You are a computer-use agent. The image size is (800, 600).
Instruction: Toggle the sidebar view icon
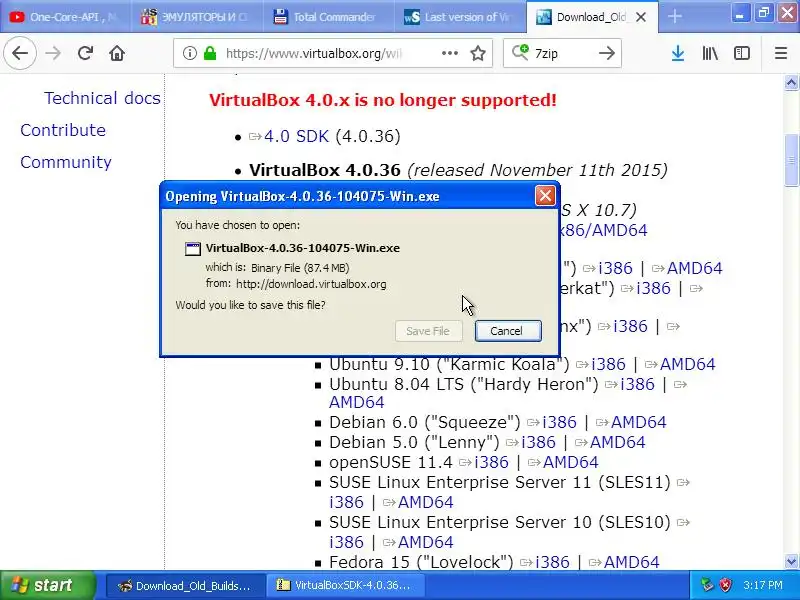point(741,53)
